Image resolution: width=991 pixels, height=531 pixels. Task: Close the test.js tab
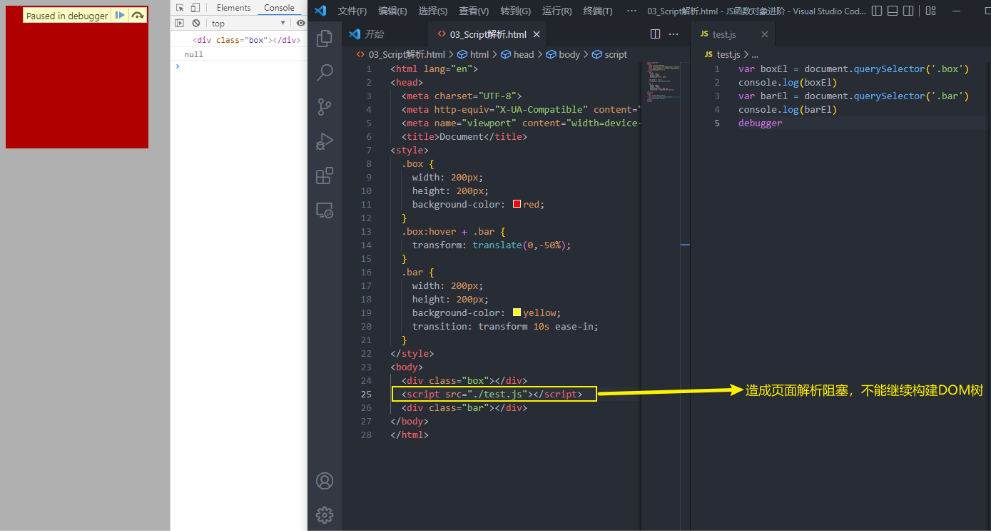pos(764,34)
